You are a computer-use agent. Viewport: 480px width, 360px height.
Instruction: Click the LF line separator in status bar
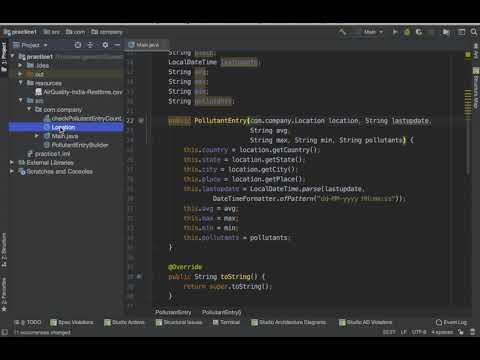point(404,332)
